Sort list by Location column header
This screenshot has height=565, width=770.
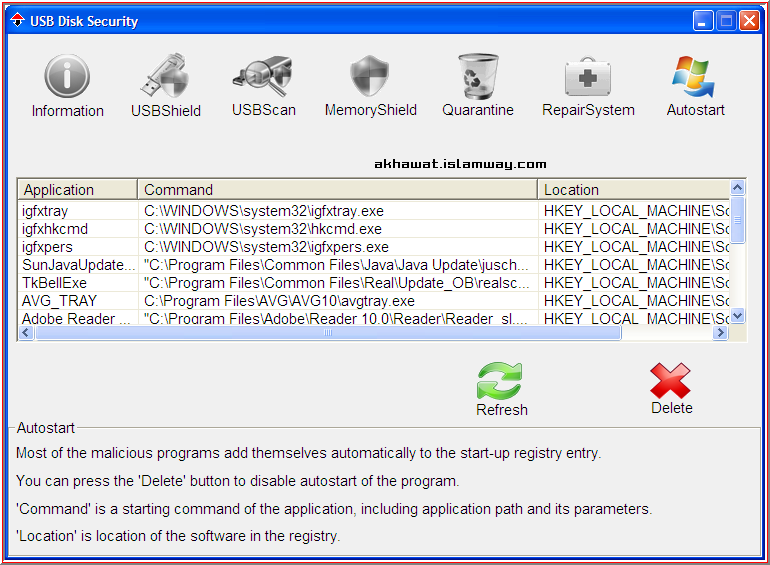[633, 189]
